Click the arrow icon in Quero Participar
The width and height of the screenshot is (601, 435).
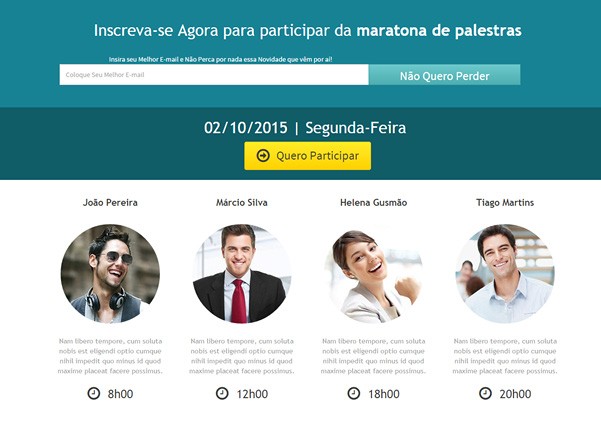tap(263, 156)
